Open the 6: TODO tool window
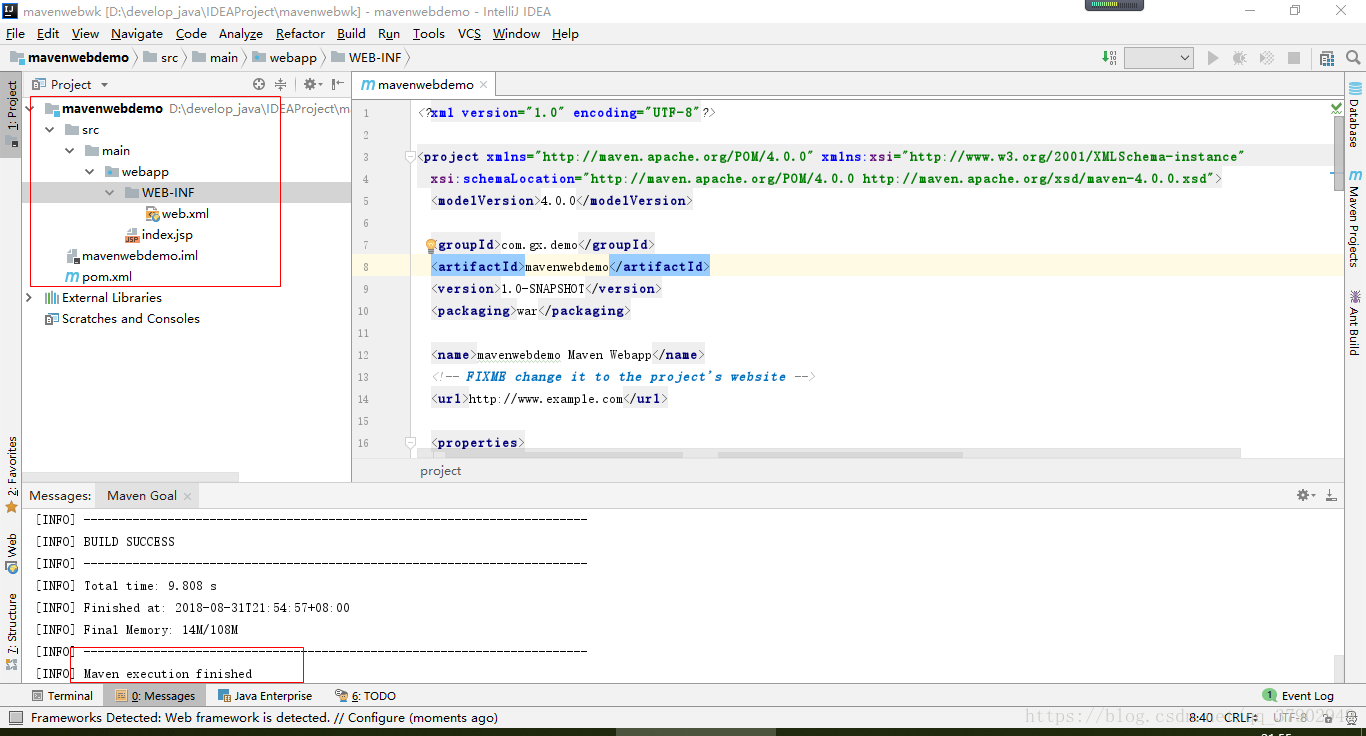This screenshot has width=1366, height=736. [366, 696]
